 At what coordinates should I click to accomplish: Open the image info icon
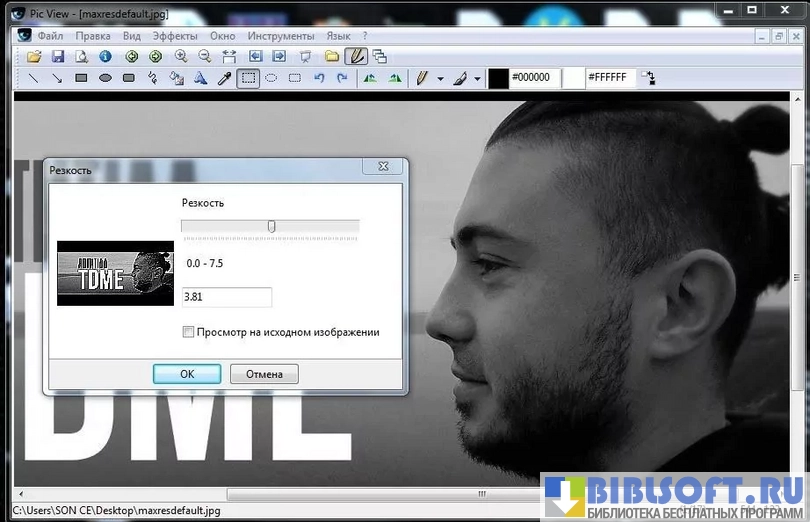[105, 56]
